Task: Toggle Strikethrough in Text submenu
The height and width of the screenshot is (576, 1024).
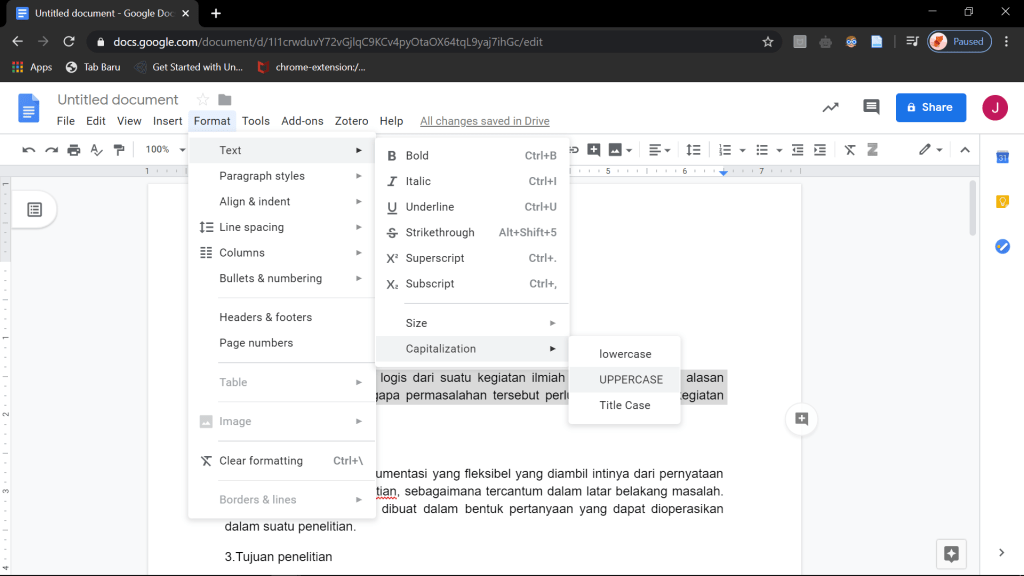Action: click(x=439, y=233)
